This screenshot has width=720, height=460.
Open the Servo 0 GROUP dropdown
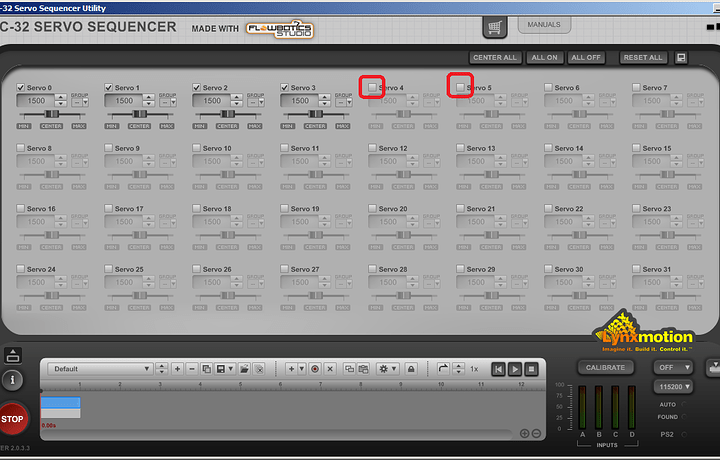point(80,102)
